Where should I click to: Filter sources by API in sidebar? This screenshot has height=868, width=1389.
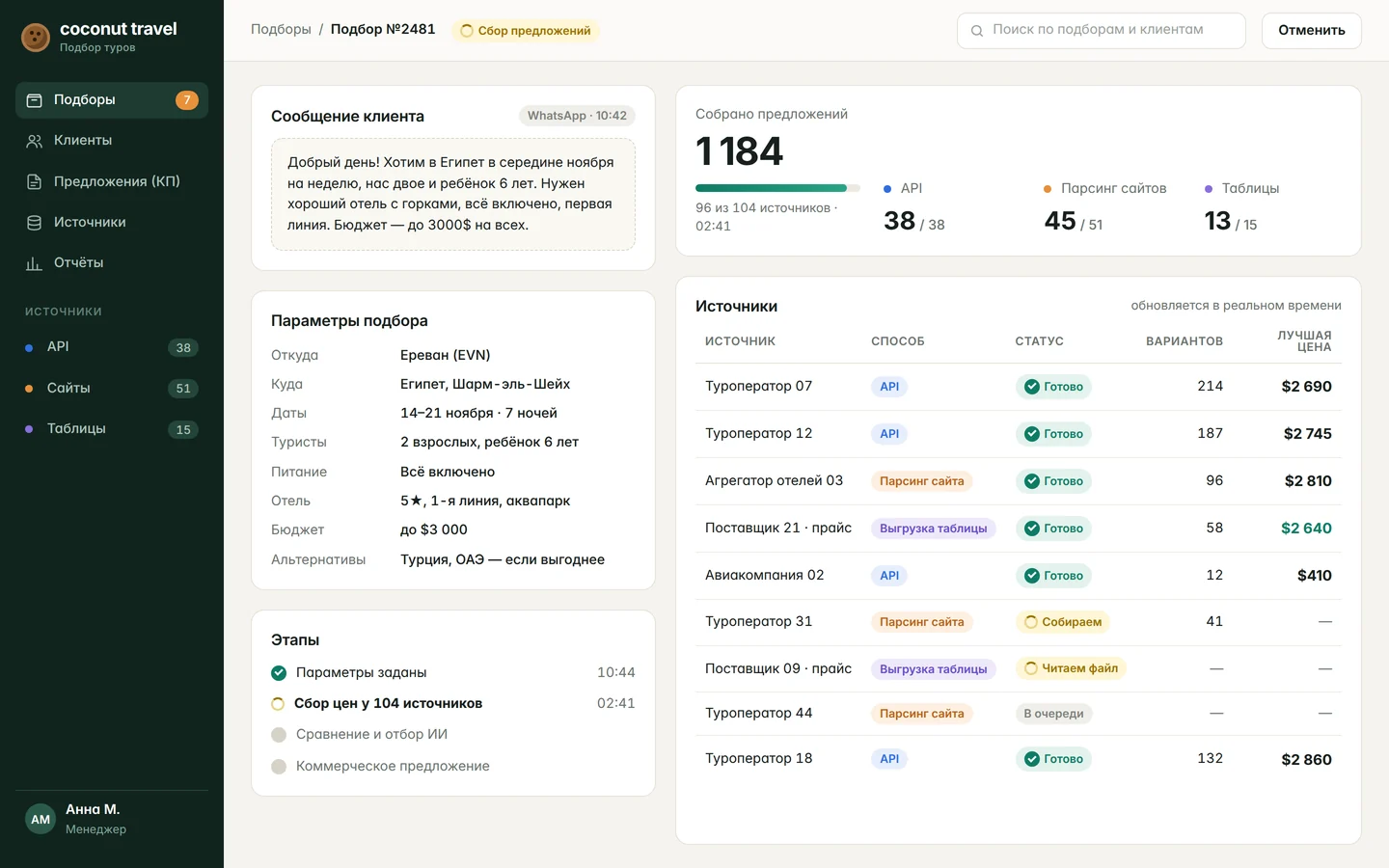click(112, 347)
